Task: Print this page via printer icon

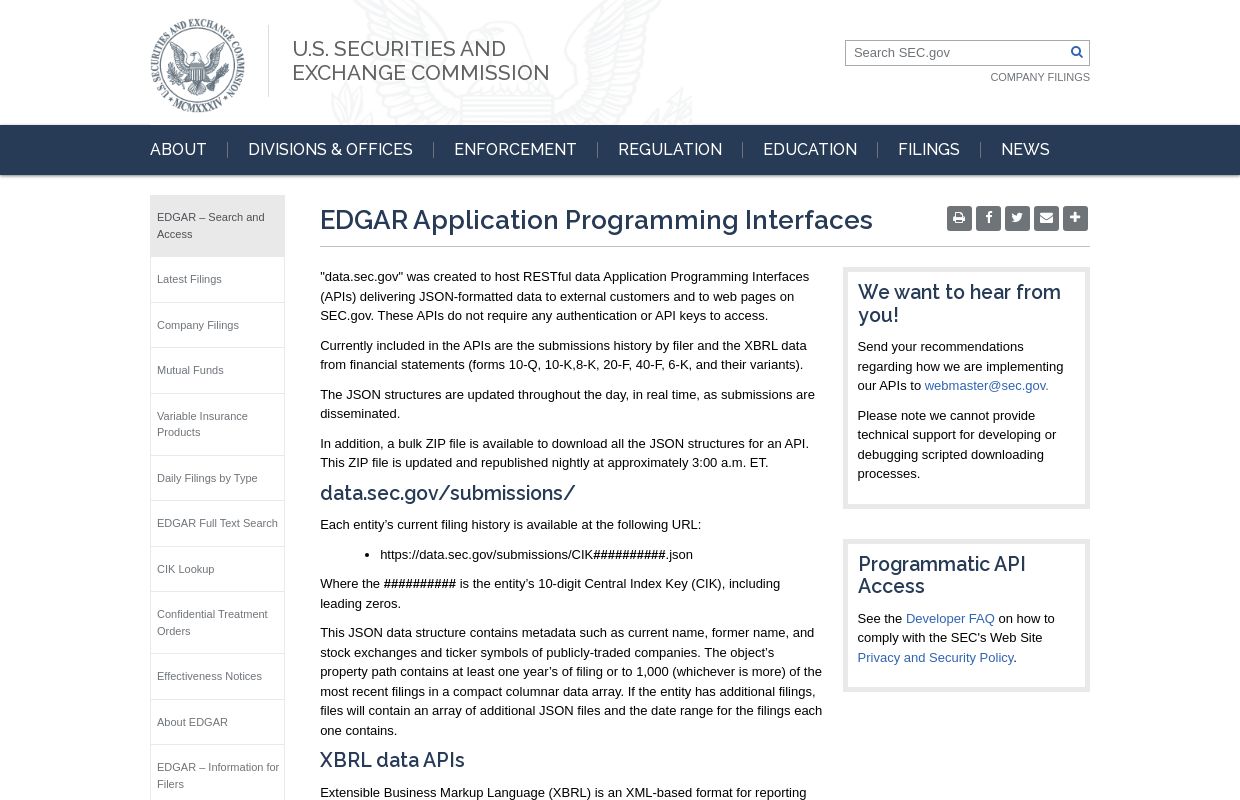Action: [959, 218]
